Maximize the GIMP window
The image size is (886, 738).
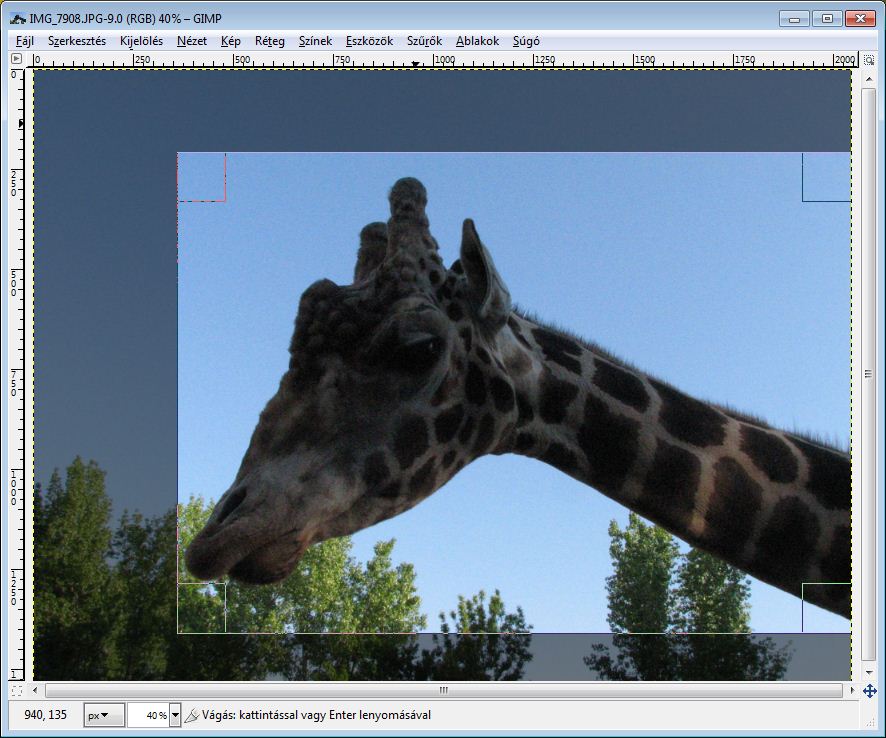point(827,19)
